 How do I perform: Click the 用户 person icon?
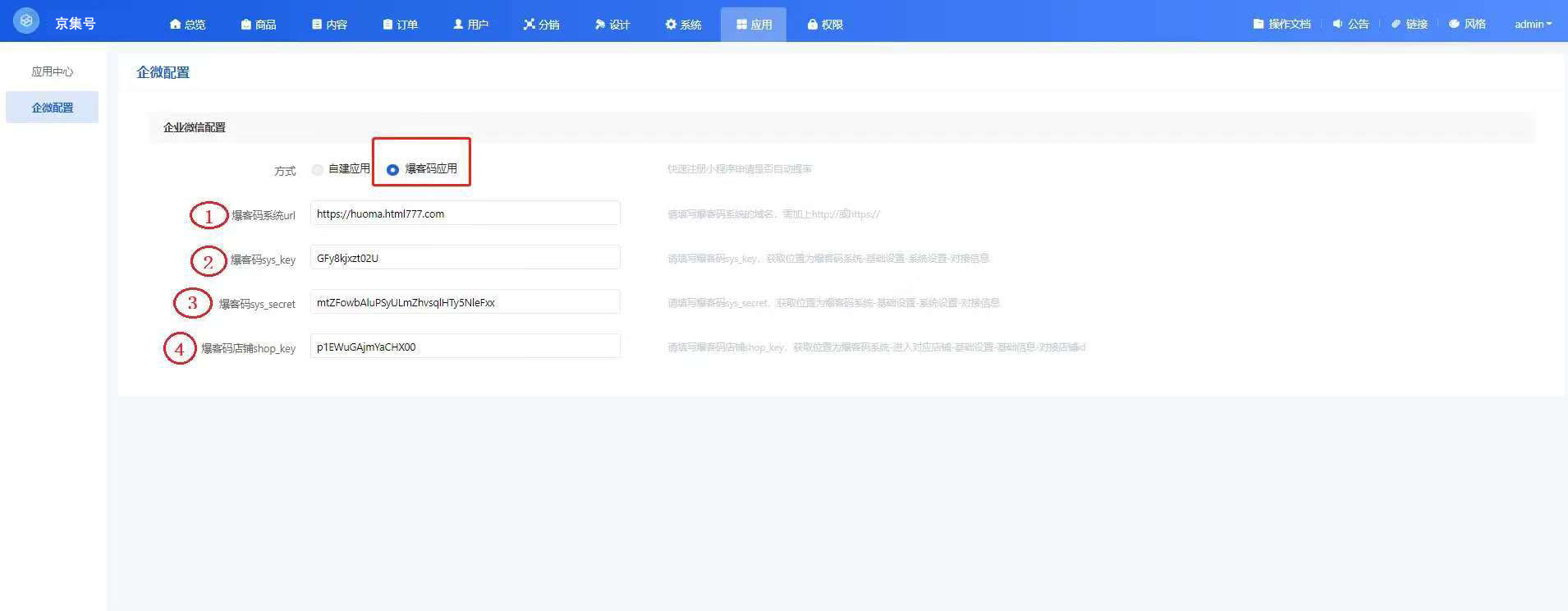[458, 25]
